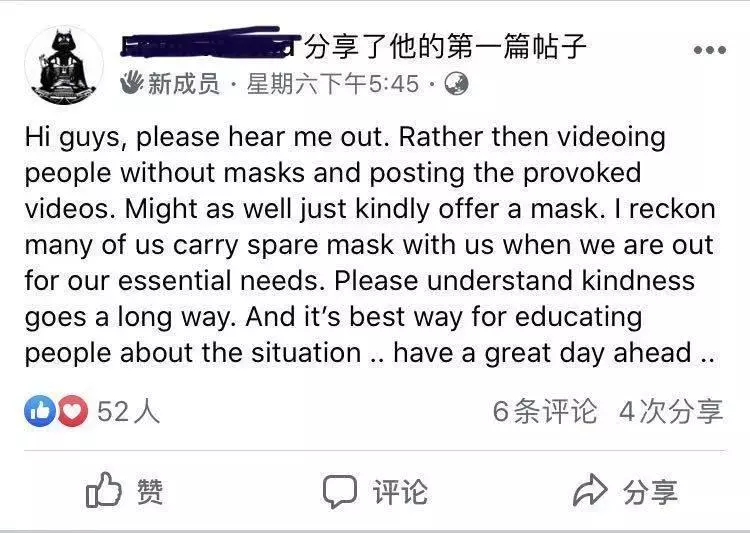Click the blue thumbs-up reaction icon
The height and width of the screenshot is (533, 750).
[40, 411]
